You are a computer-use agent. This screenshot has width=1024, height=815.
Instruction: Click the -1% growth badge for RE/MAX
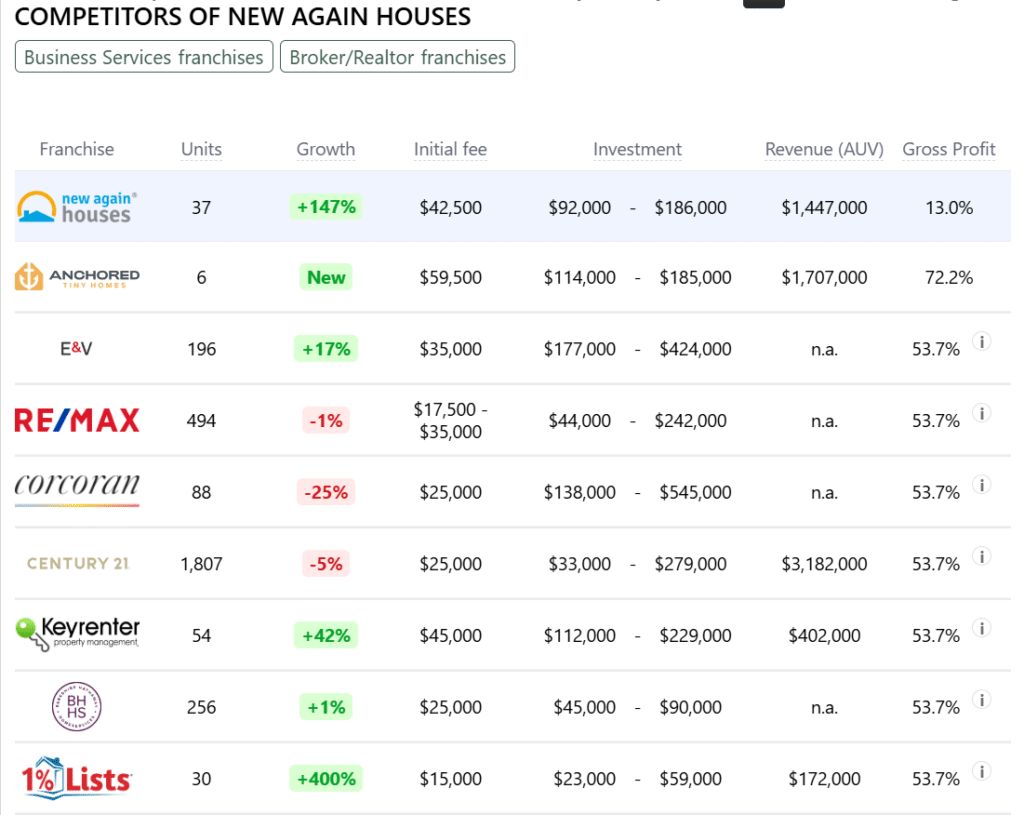coord(326,421)
